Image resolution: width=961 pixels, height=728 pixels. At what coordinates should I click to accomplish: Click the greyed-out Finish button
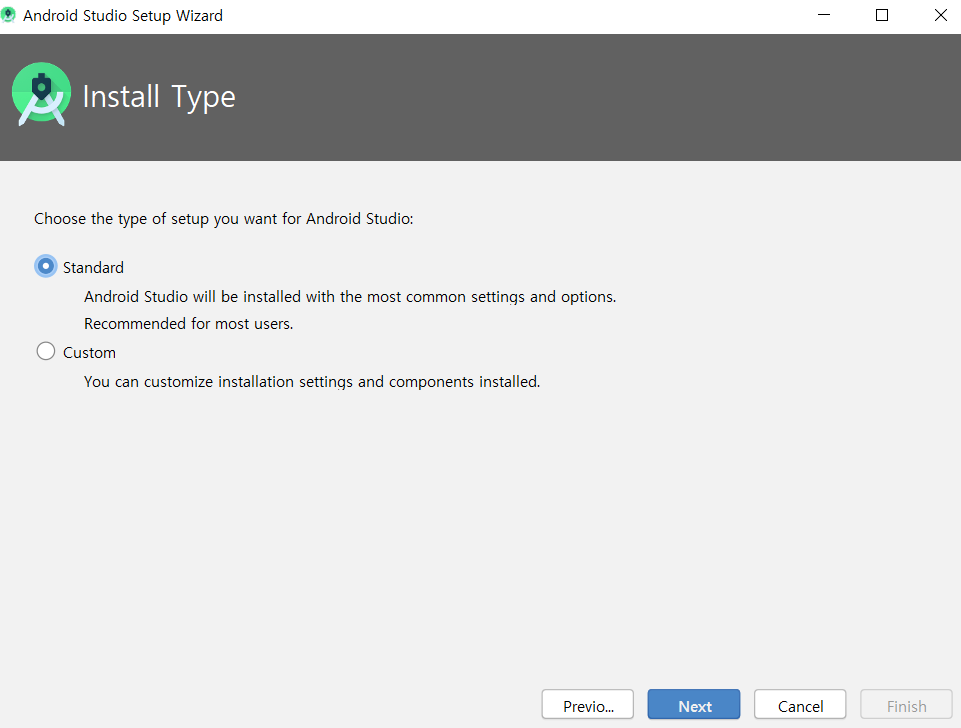point(906,705)
